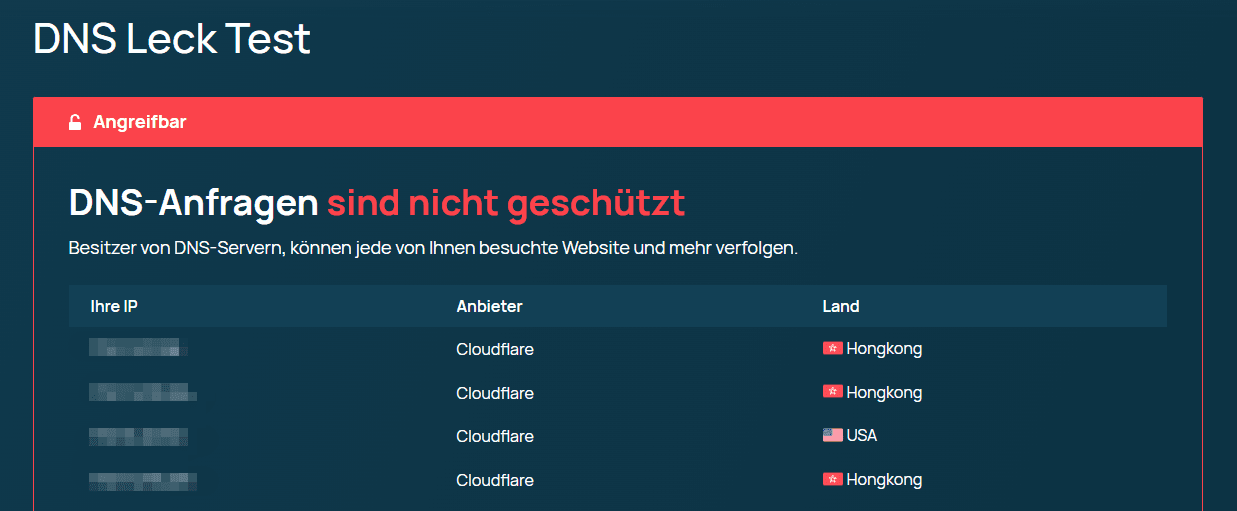
Task: Click the red 'sind nicht geschützt' text
Action: (x=506, y=203)
